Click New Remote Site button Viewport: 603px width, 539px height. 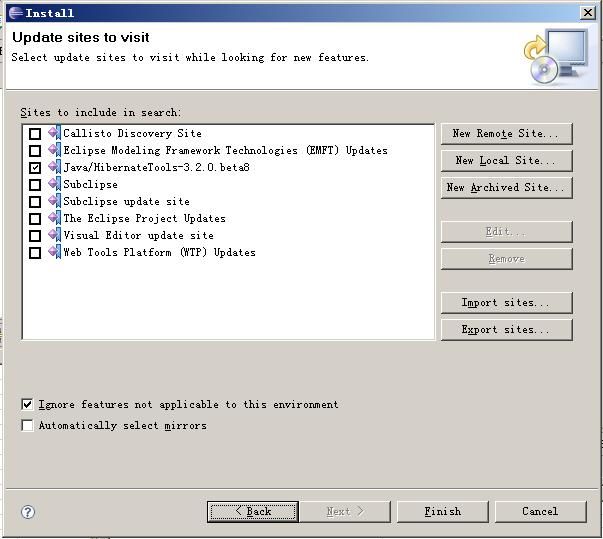coord(506,134)
